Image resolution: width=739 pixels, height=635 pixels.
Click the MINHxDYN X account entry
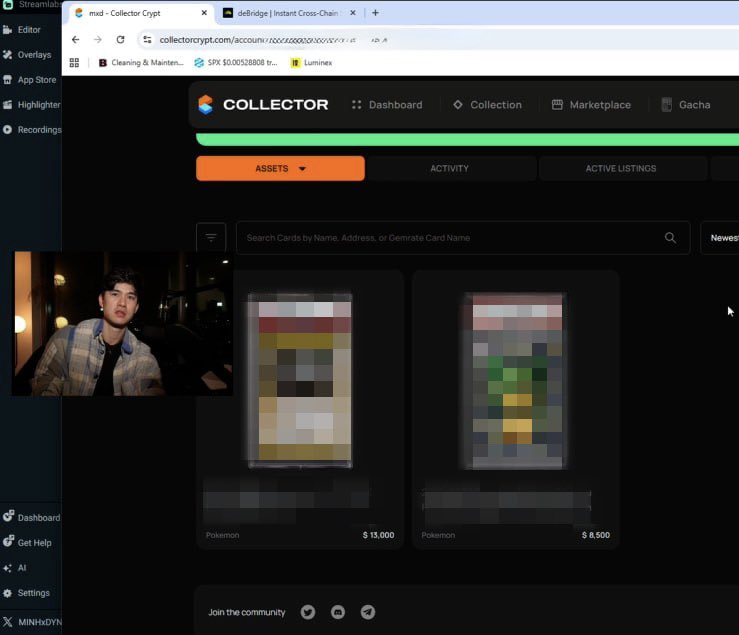(32, 622)
